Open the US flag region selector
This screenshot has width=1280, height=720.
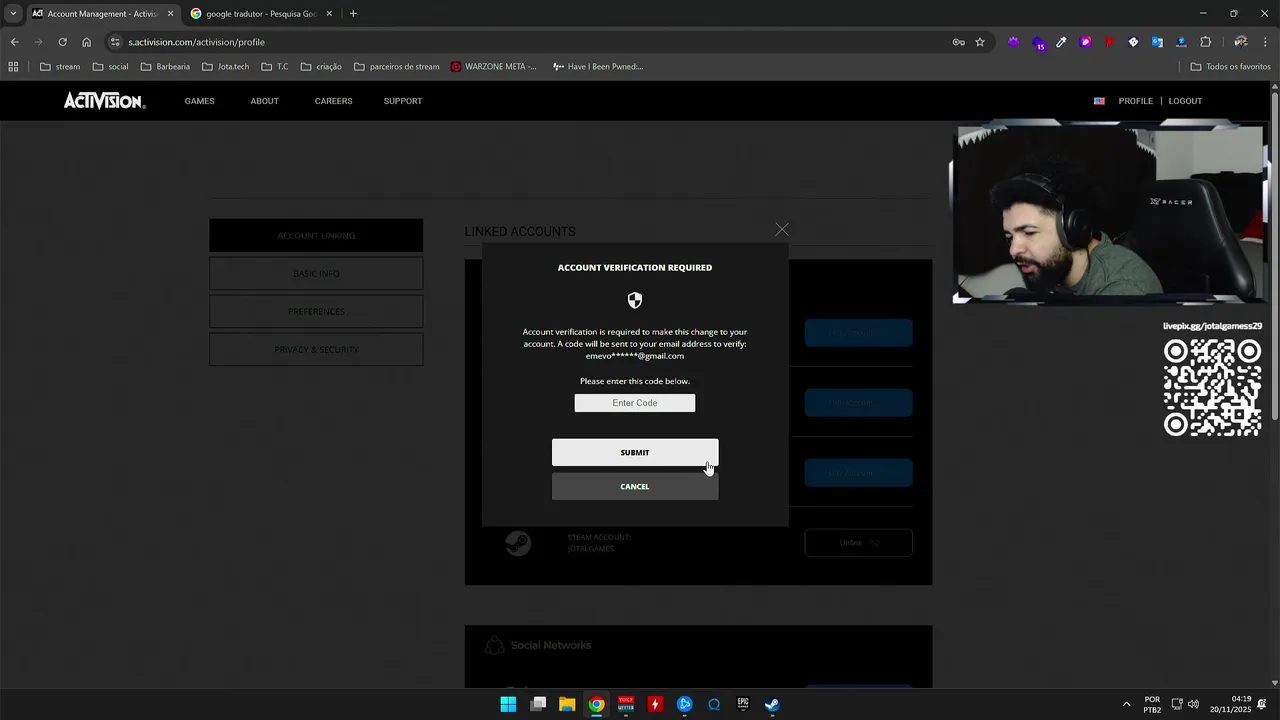pos(1099,101)
